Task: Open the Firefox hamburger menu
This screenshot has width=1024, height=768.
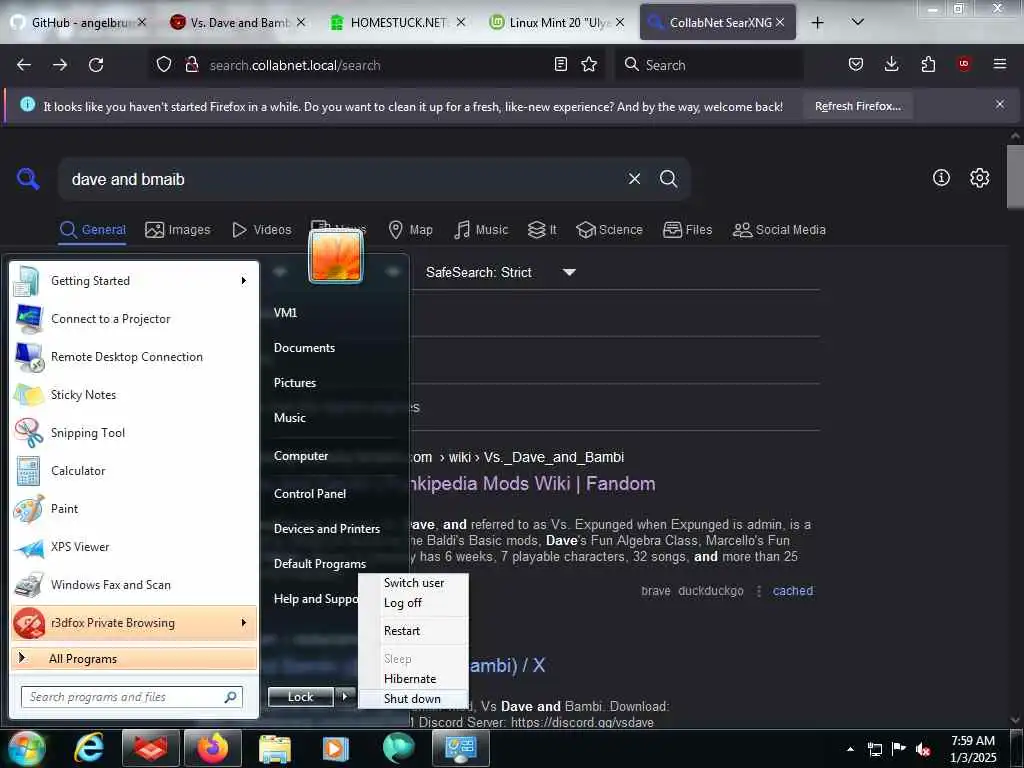Action: 1000,64
